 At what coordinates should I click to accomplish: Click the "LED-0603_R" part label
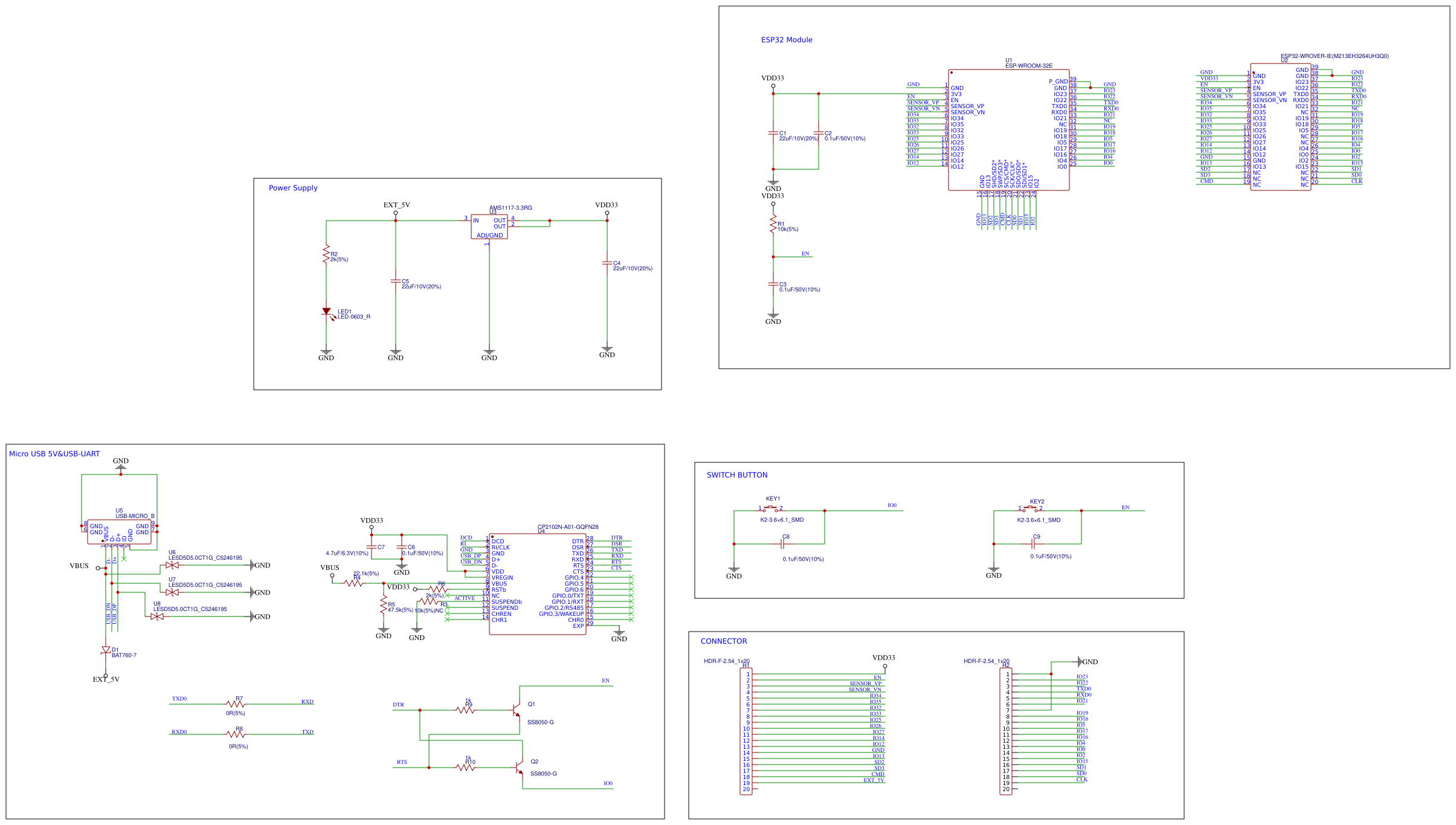point(354,317)
